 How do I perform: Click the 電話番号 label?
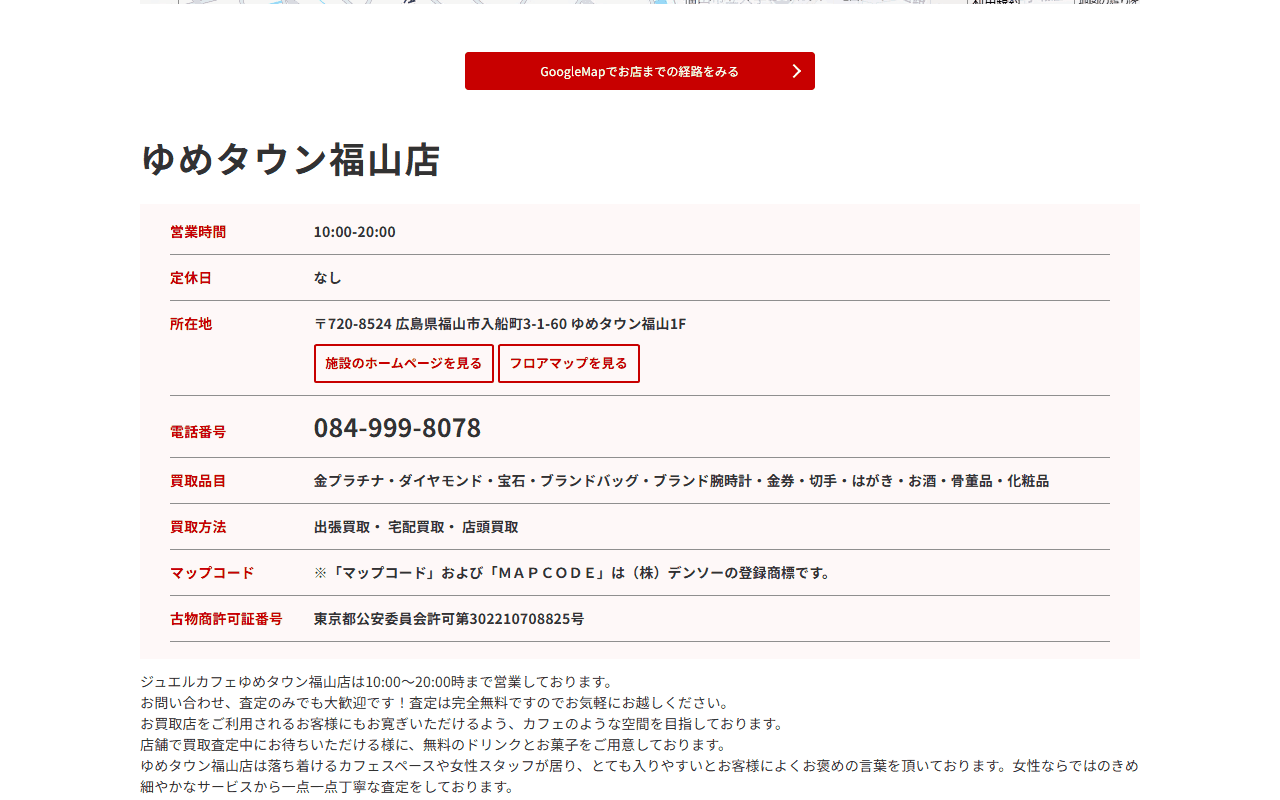pos(198,432)
